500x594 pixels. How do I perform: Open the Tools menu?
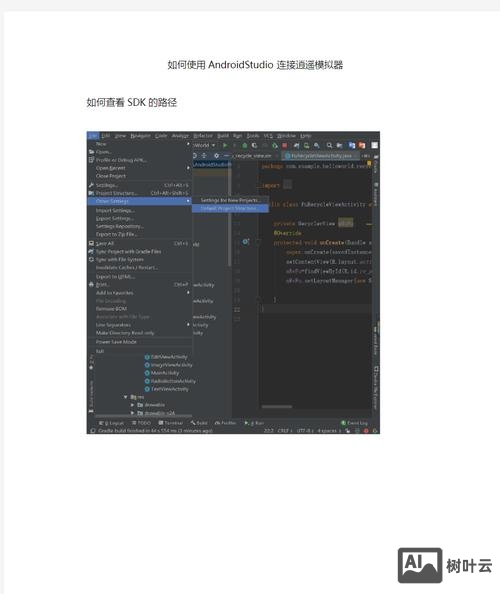pyautogui.click(x=253, y=136)
